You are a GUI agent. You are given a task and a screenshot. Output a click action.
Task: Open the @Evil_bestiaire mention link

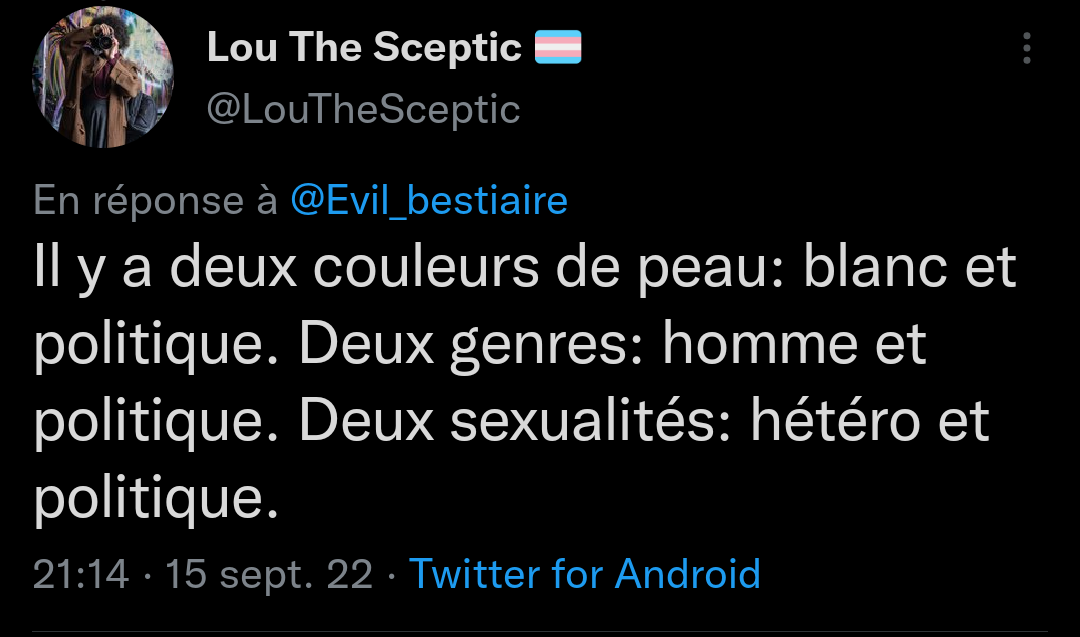click(429, 201)
